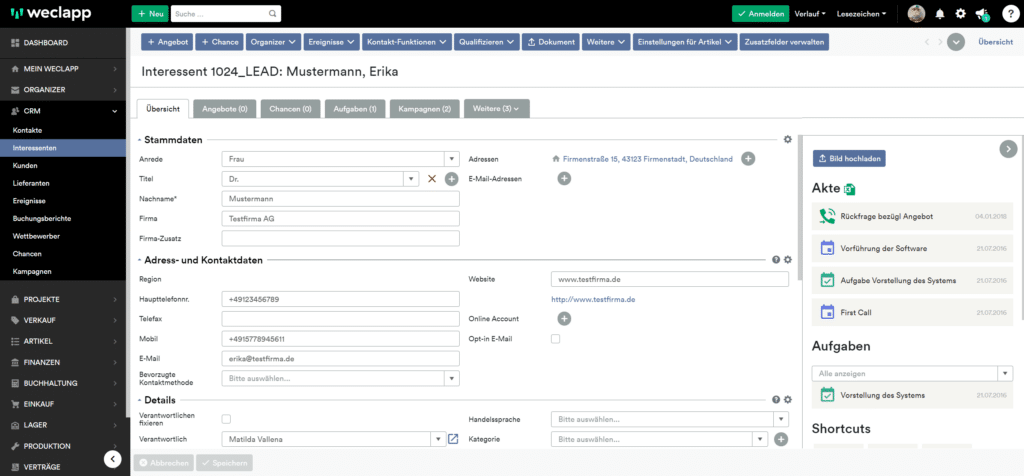Image resolution: width=1024 pixels, height=476 pixels.
Task: Open Stammdaten section settings gear
Action: point(787,140)
